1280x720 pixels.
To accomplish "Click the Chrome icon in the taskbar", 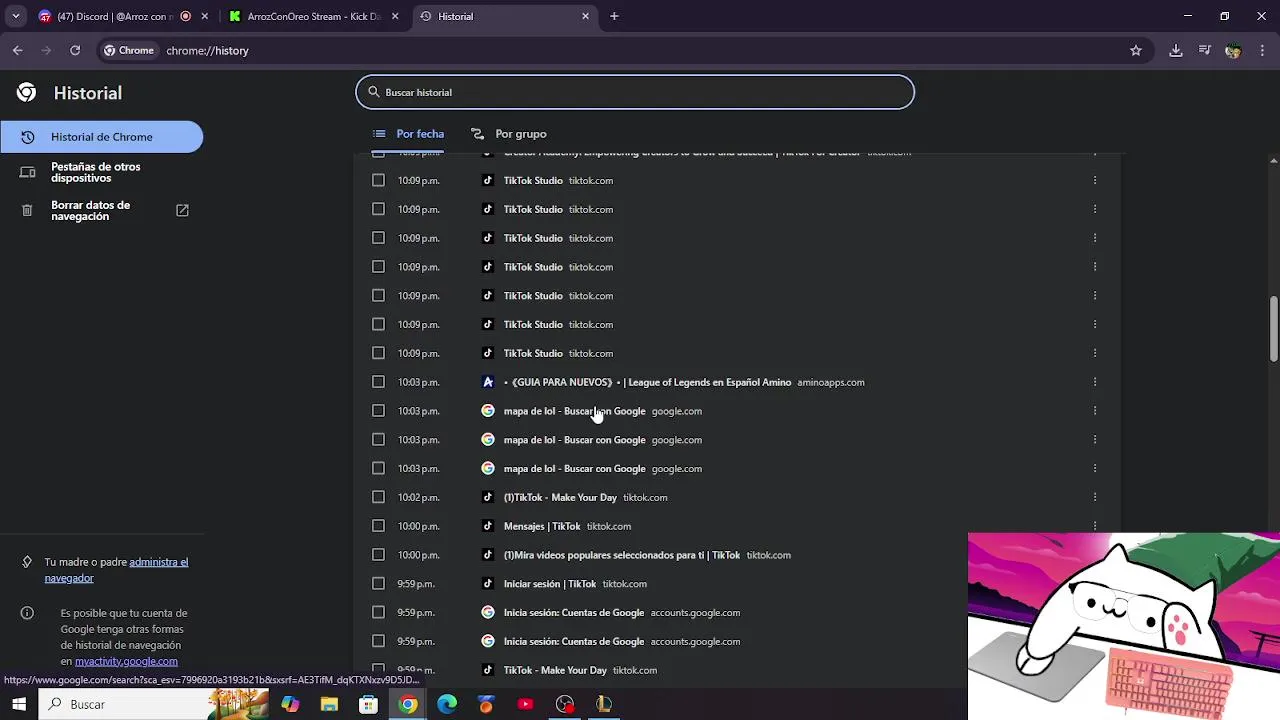I will click(x=408, y=704).
